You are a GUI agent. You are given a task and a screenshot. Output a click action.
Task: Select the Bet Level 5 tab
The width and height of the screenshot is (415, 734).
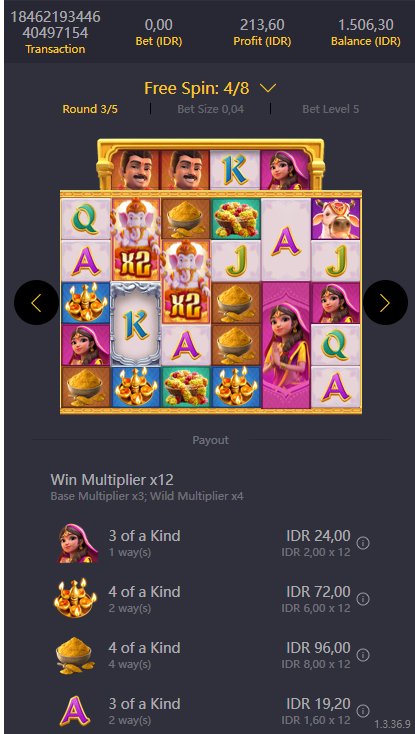[x=330, y=109]
